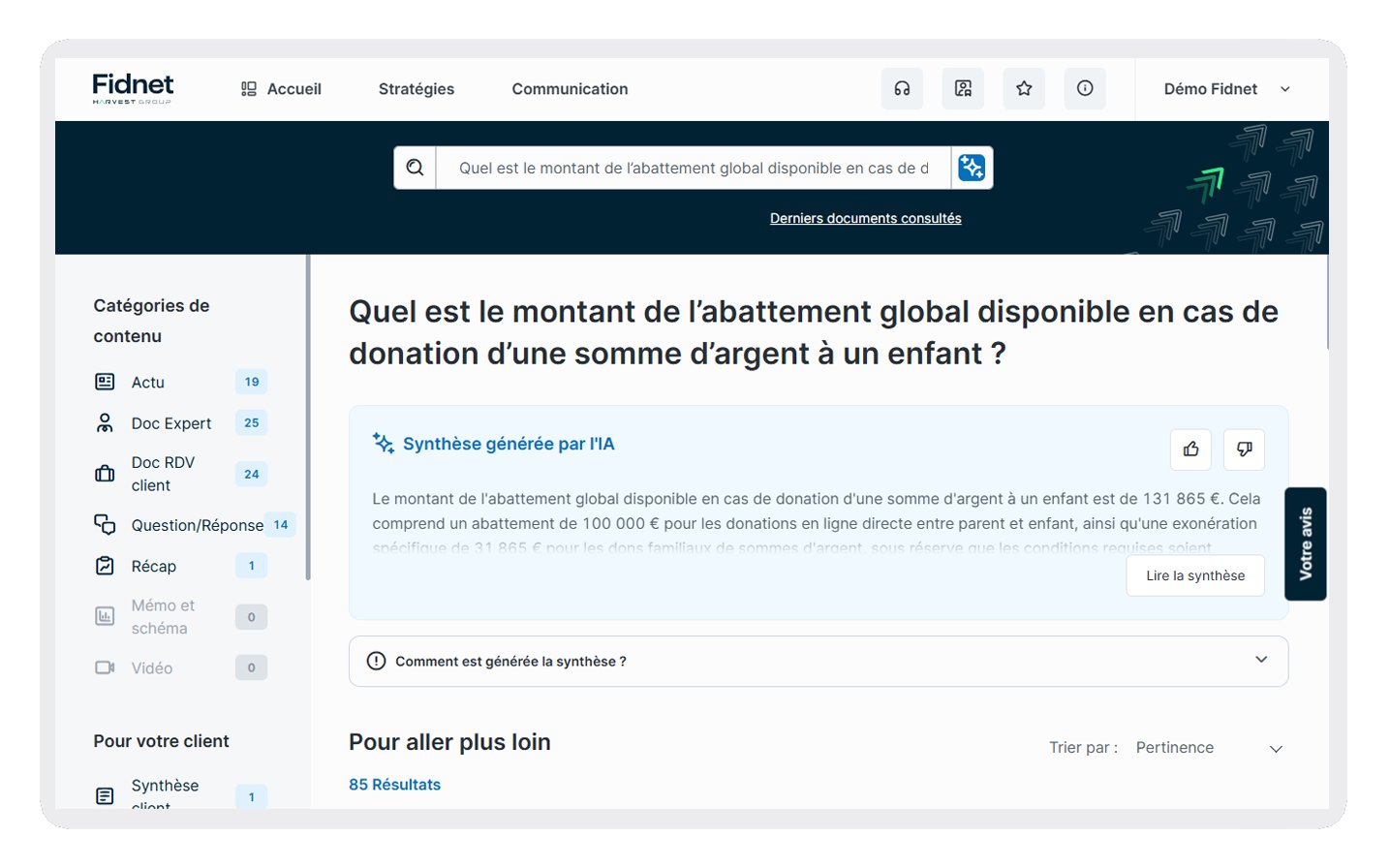Select the Doc Expert person icon
This screenshot has height=868, width=1390.
pos(105,422)
